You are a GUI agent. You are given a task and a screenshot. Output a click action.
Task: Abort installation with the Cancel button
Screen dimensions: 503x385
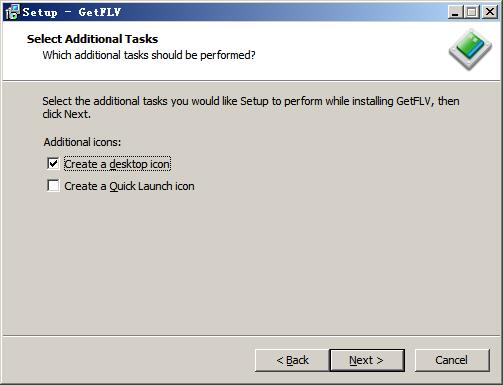pyautogui.click(x=452, y=360)
